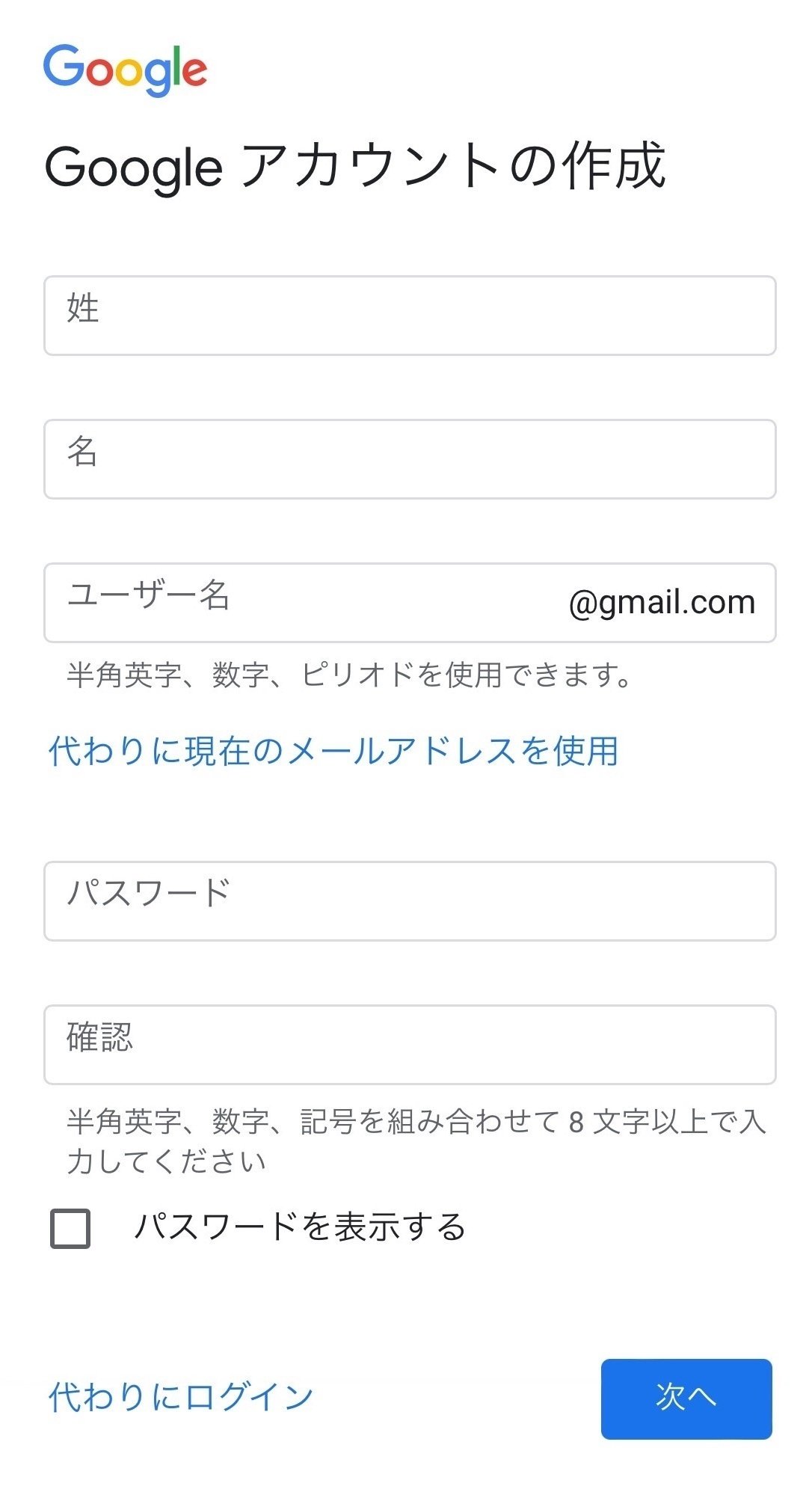Select the ユーザー名 username input
This screenshot has height=1501, width=812.
(299, 602)
